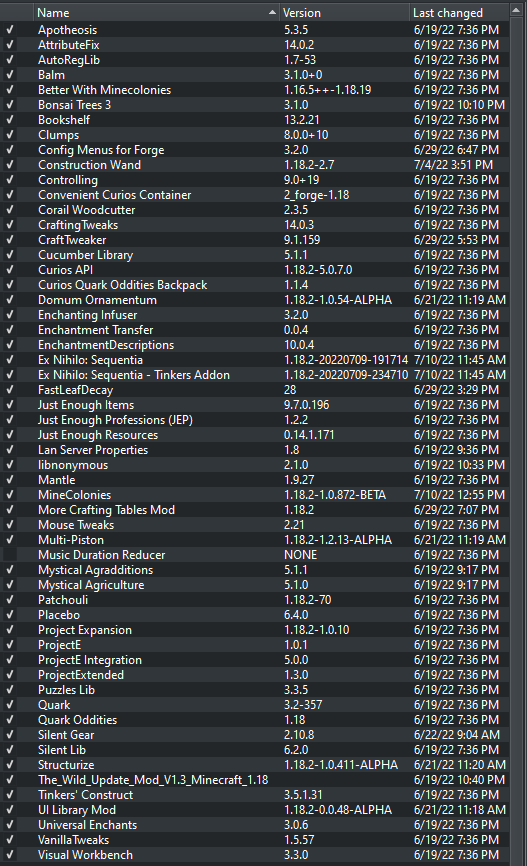Select Curios Quark Oddities Backpack

tap(254, 285)
